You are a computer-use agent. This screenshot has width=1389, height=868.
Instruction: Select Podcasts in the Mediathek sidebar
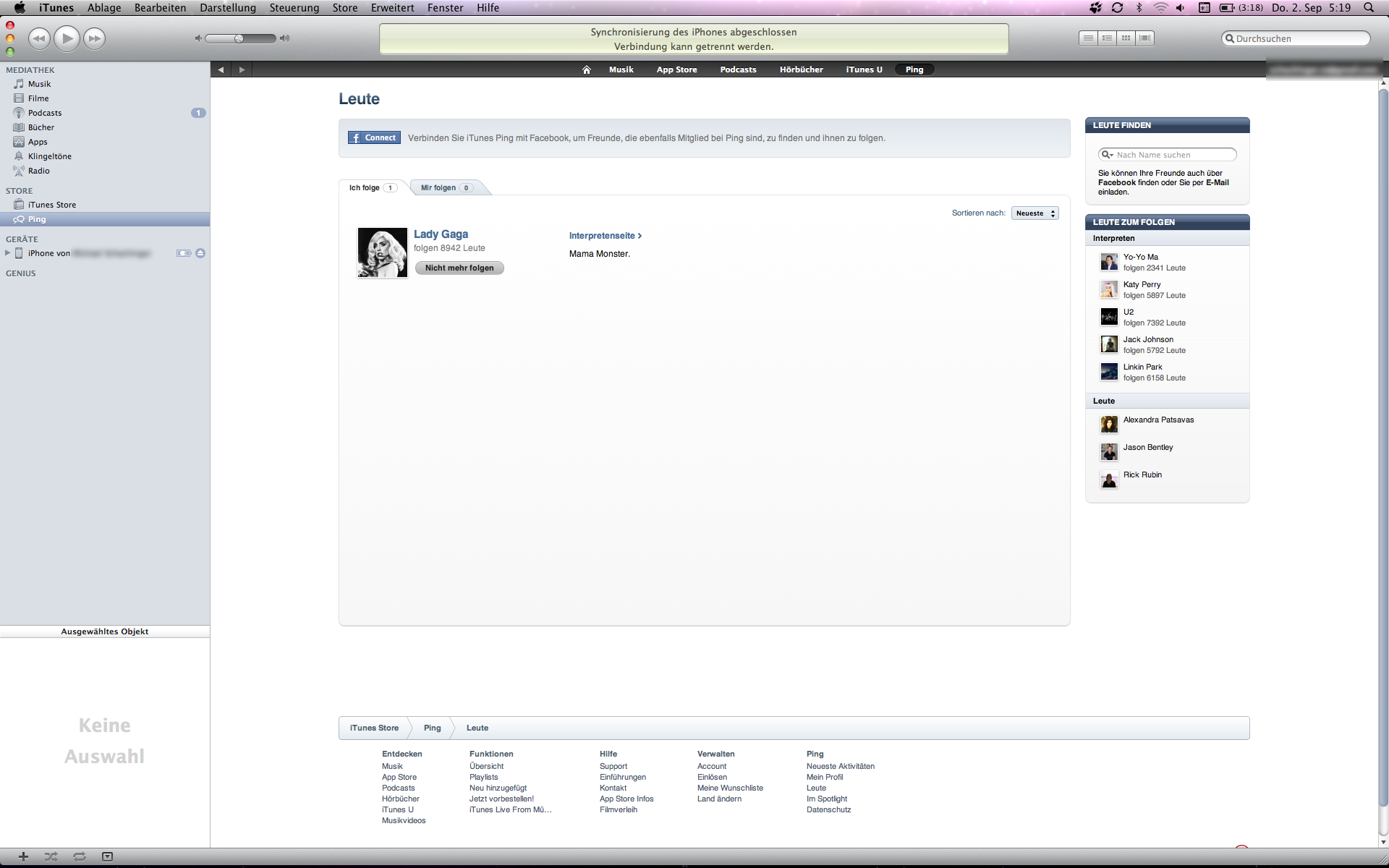[105, 113]
